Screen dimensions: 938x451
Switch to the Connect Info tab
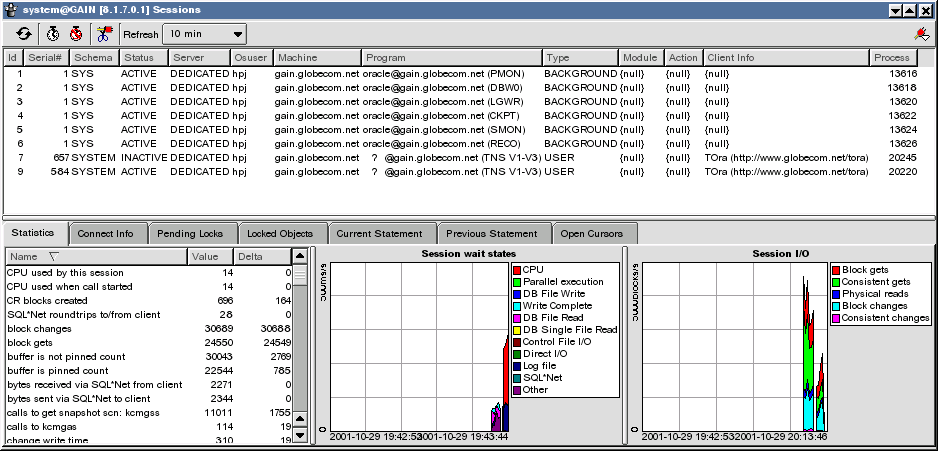pyautogui.click(x=106, y=234)
